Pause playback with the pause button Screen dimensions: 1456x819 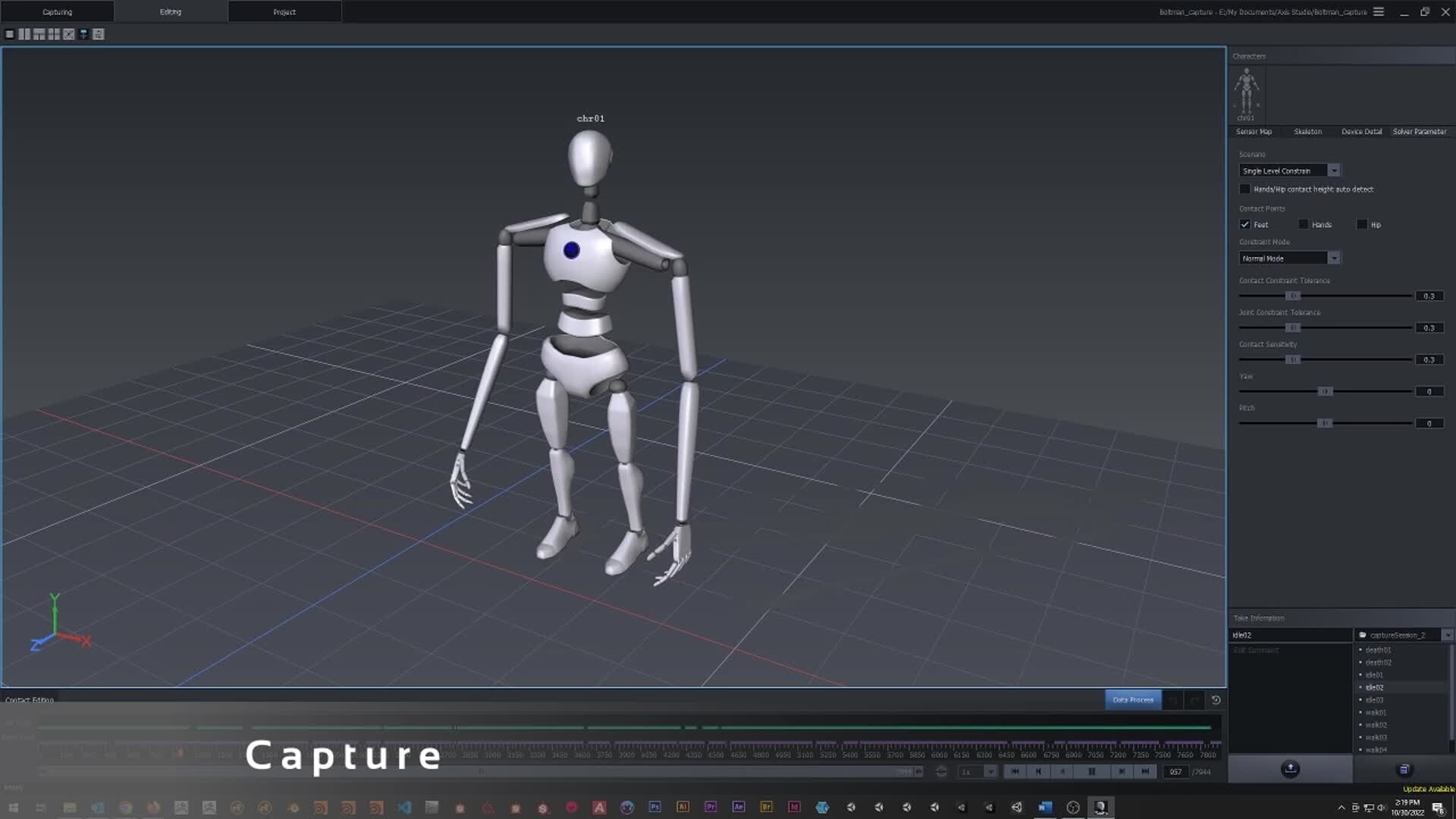(x=1092, y=771)
